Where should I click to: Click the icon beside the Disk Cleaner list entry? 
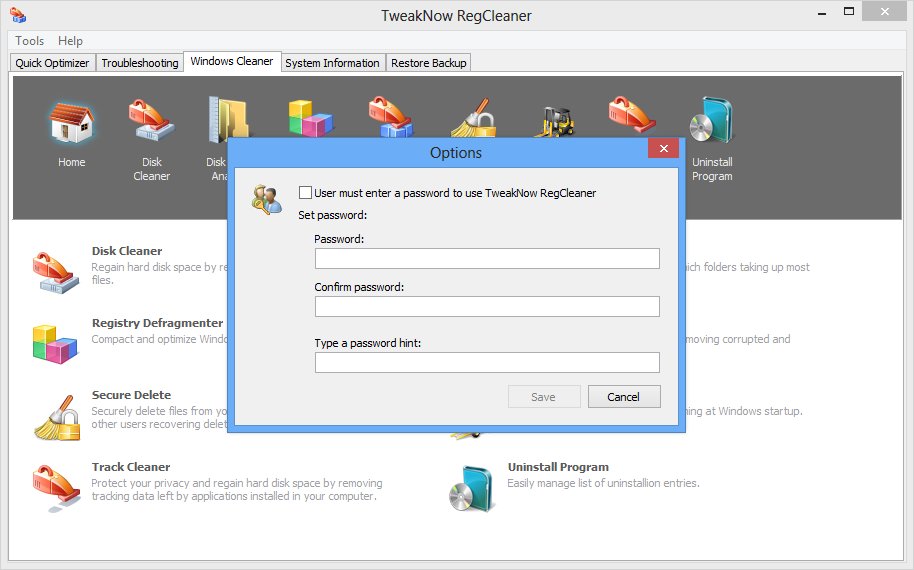click(55, 272)
